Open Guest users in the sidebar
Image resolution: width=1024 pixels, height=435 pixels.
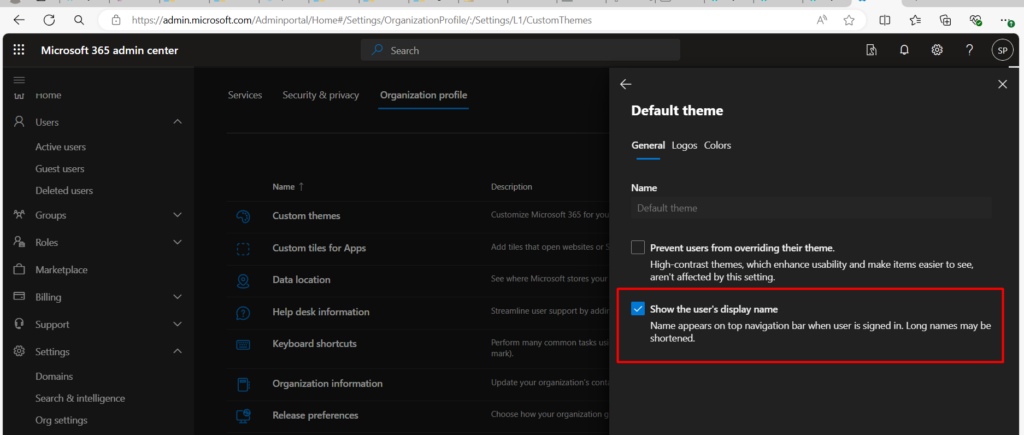[x=59, y=169]
